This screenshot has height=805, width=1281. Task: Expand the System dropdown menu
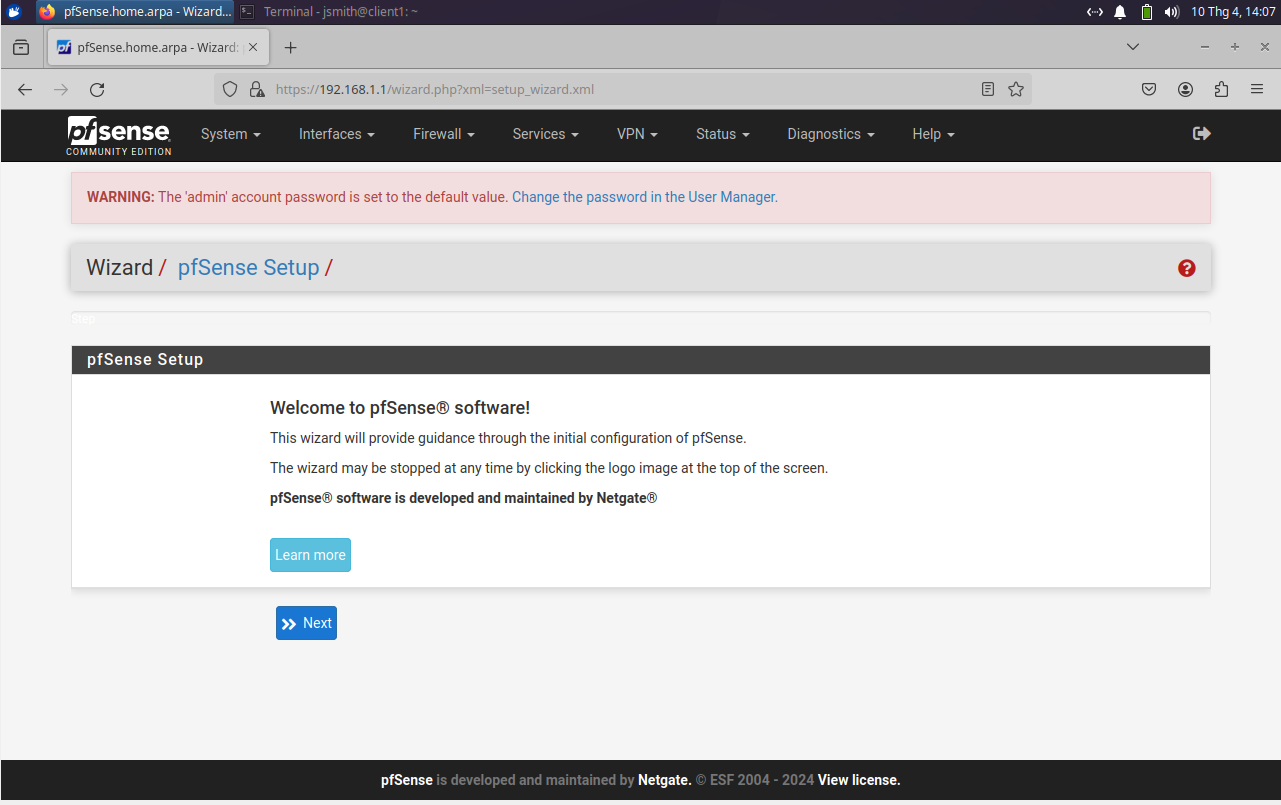click(231, 134)
